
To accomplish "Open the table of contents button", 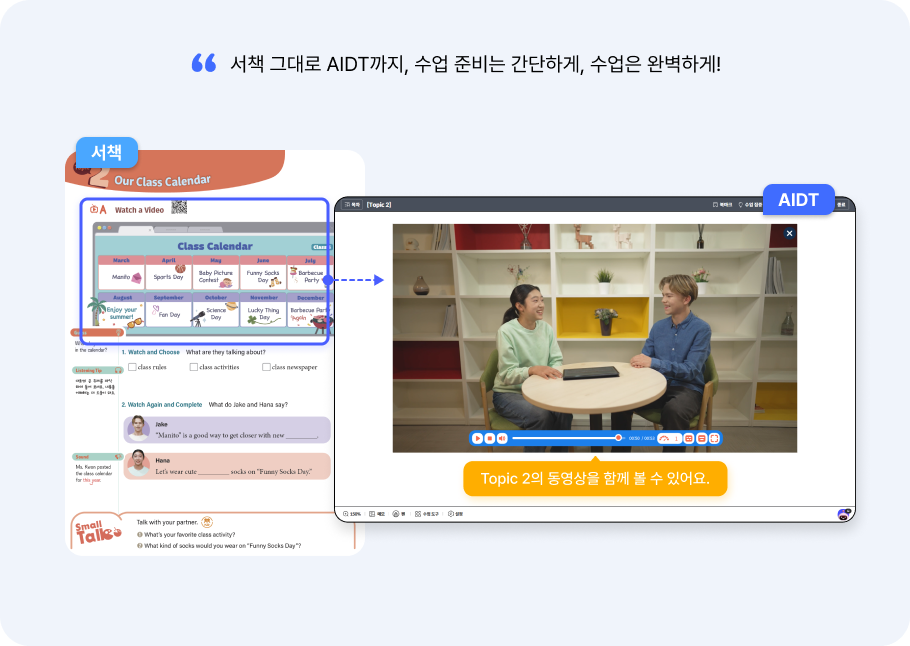I will pos(352,204).
